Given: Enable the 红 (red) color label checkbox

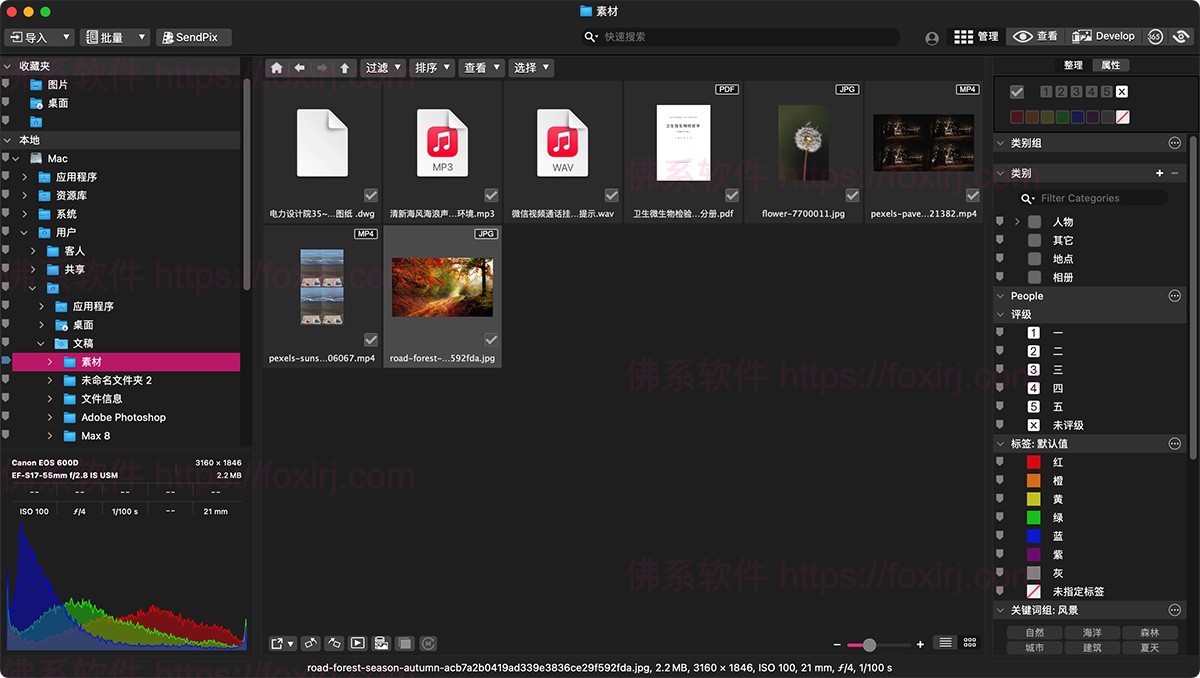Looking at the screenshot, I should [1000, 462].
